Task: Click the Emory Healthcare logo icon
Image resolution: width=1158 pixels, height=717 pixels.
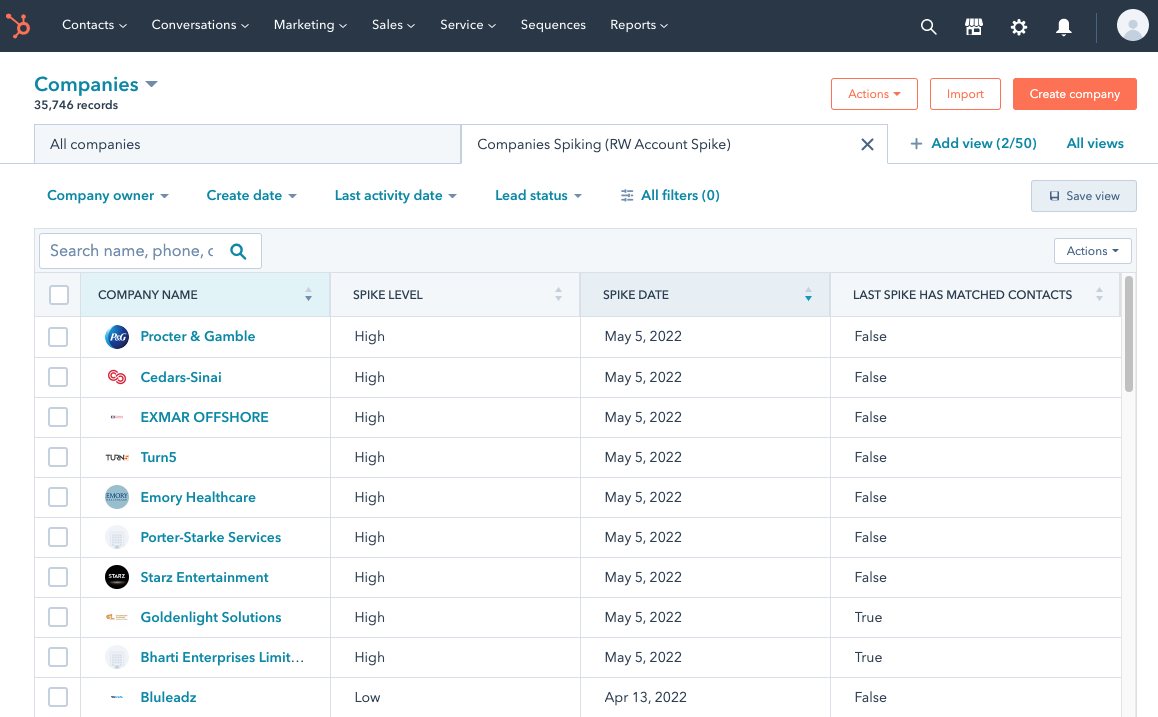Action: [x=117, y=497]
